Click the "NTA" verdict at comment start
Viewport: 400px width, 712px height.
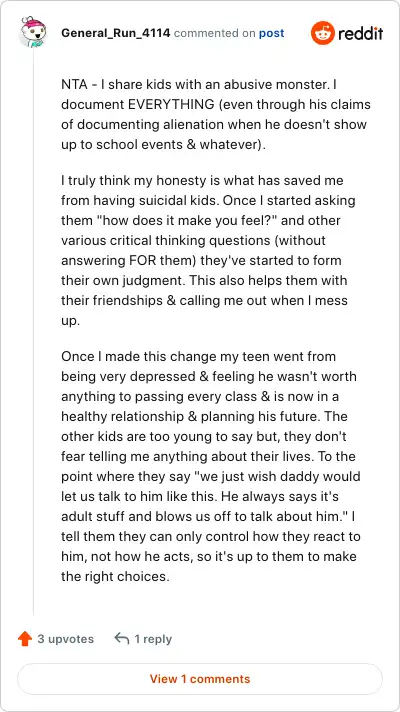pos(72,84)
